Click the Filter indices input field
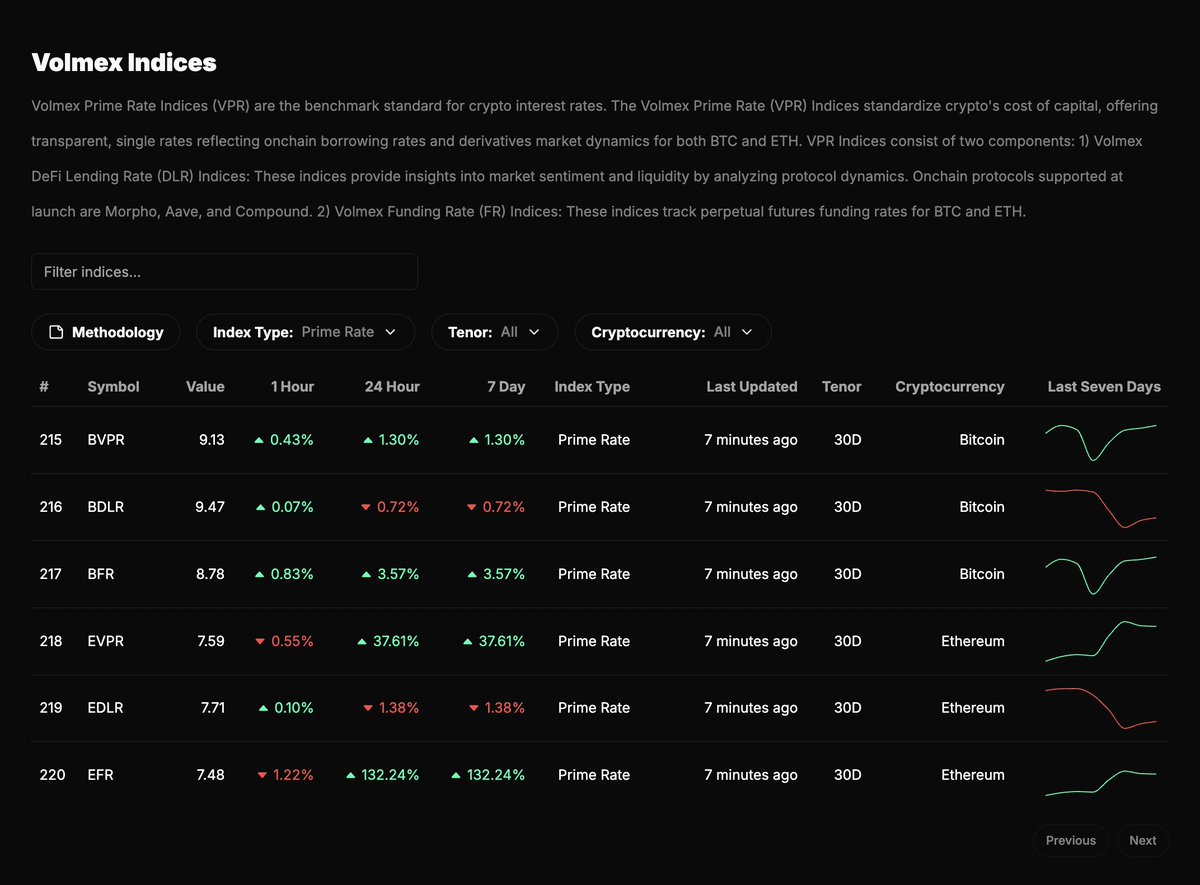 click(x=224, y=272)
